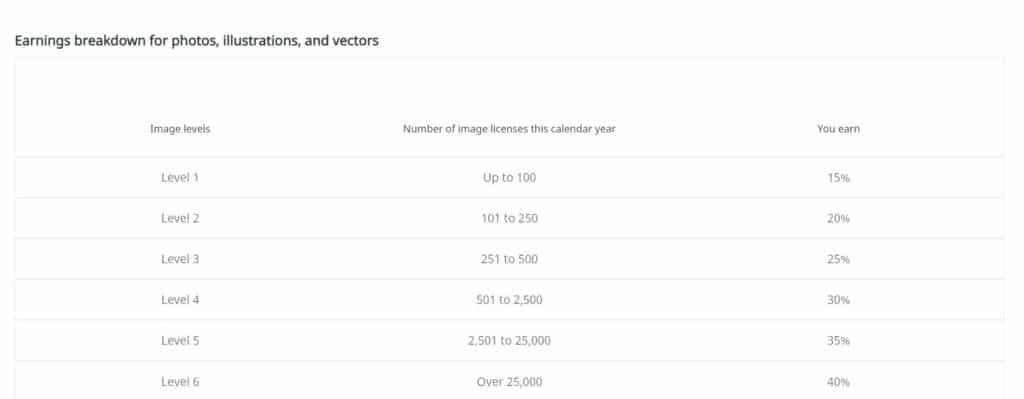Image resolution: width=1024 pixels, height=399 pixels.
Task: Click the '101 to 250' cell
Action: click(509, 218)
